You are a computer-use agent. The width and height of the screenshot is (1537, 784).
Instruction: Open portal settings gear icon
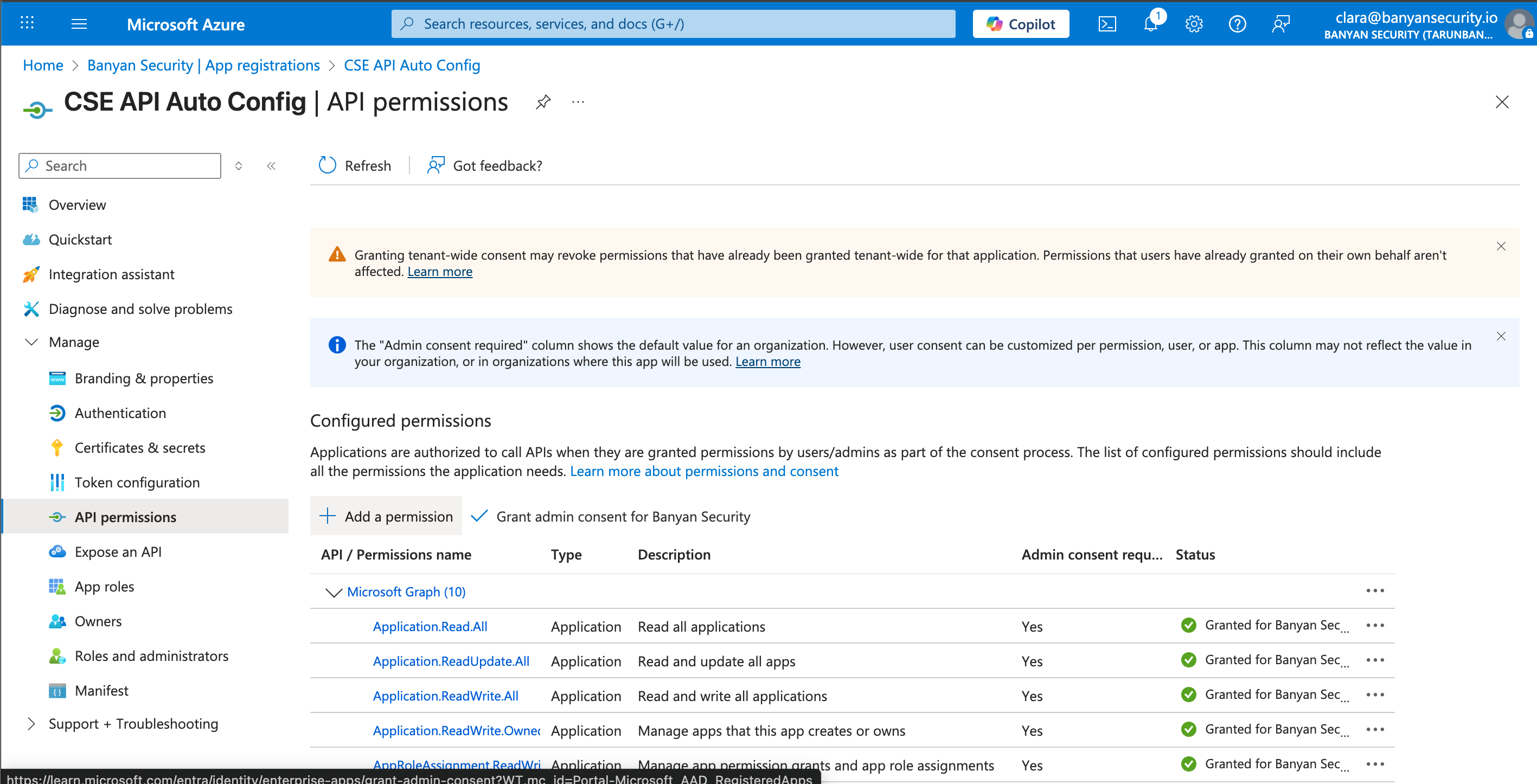(x=1193, y=24)
